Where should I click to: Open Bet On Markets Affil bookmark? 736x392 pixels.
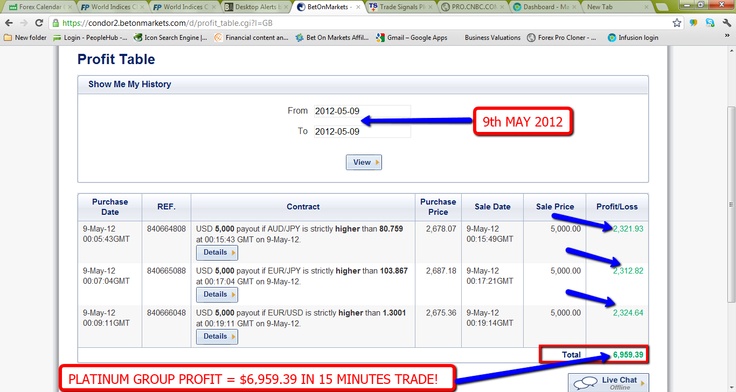(332, 38)
